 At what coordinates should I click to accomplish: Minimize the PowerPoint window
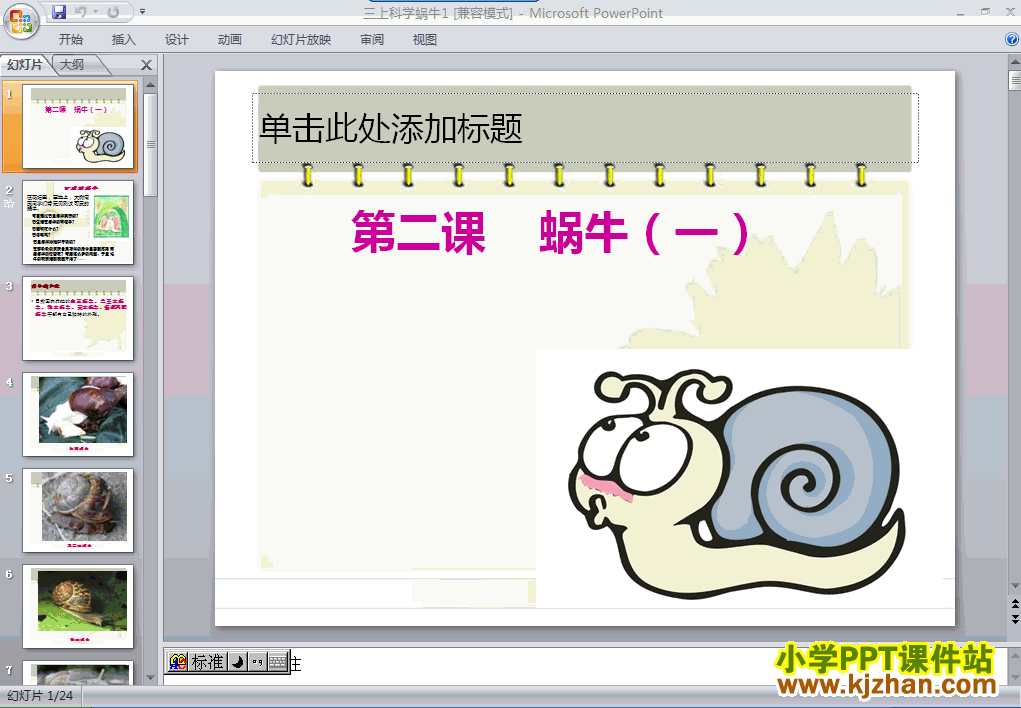[x=960, y=12]
